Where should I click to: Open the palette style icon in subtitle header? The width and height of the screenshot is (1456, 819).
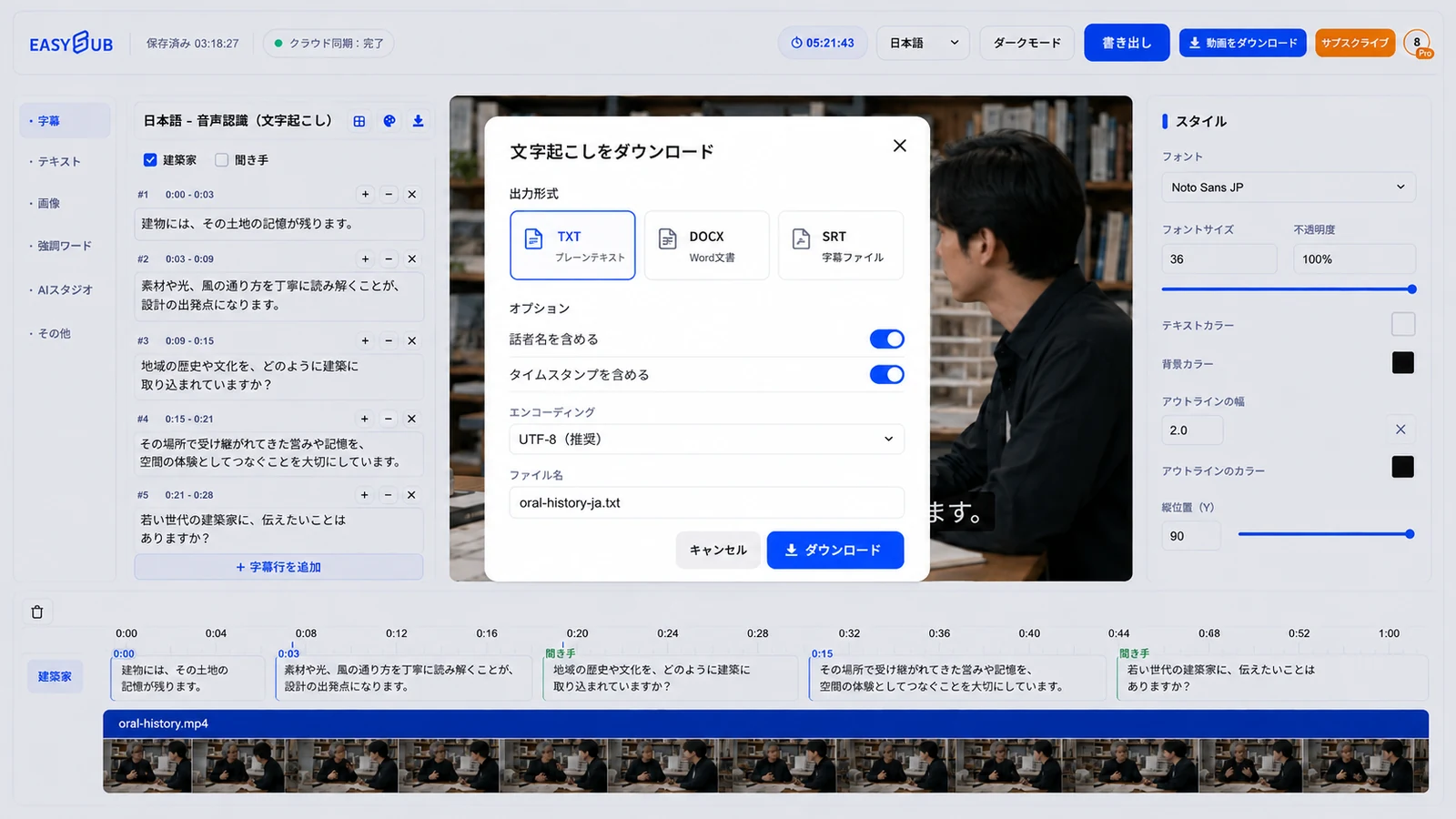click(389, 121)
